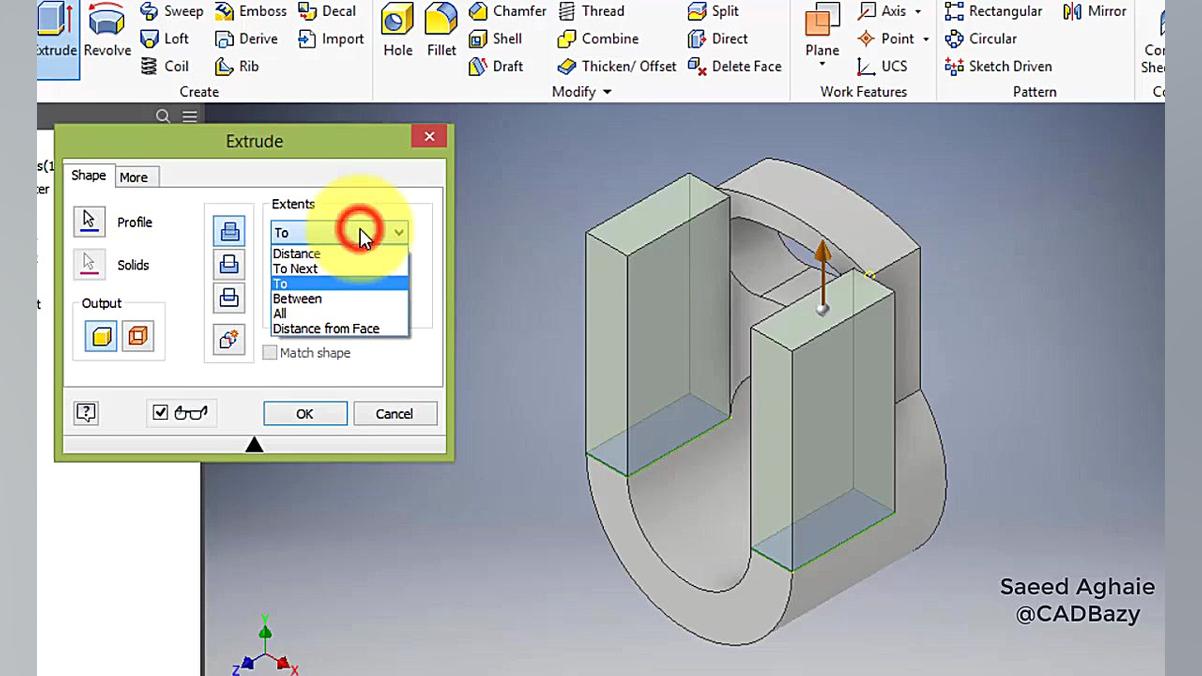Viewport: 1202px width, 676px height.
Task: Click the Profile selection arrow button
Action: pos(89,221)
